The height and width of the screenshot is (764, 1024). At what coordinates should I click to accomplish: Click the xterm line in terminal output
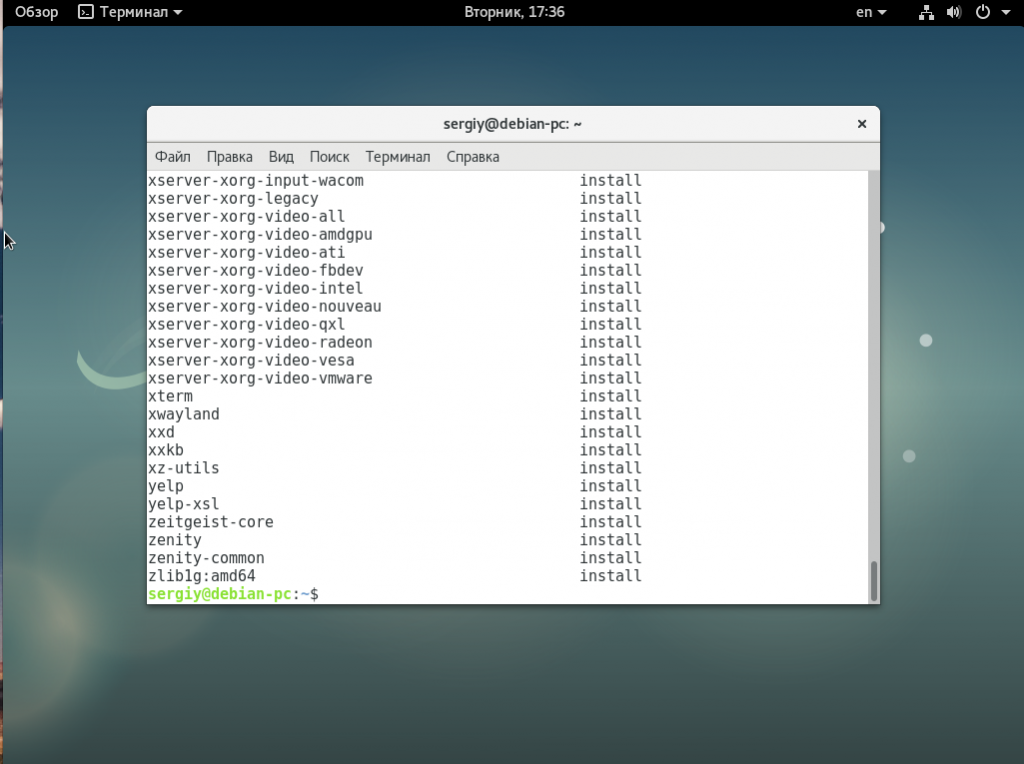pos(170,396)
